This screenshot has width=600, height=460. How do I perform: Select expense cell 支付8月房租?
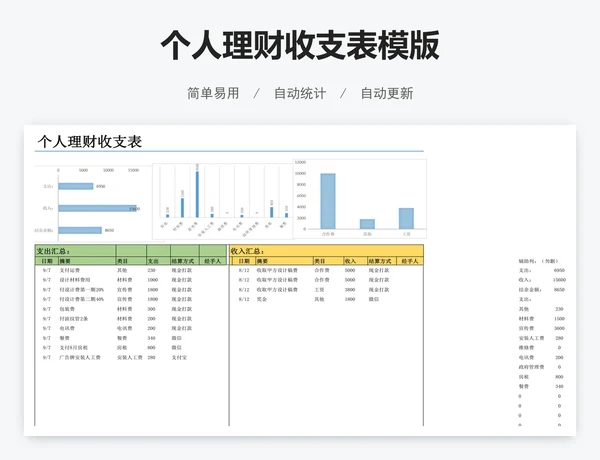[x=73, y=347]
